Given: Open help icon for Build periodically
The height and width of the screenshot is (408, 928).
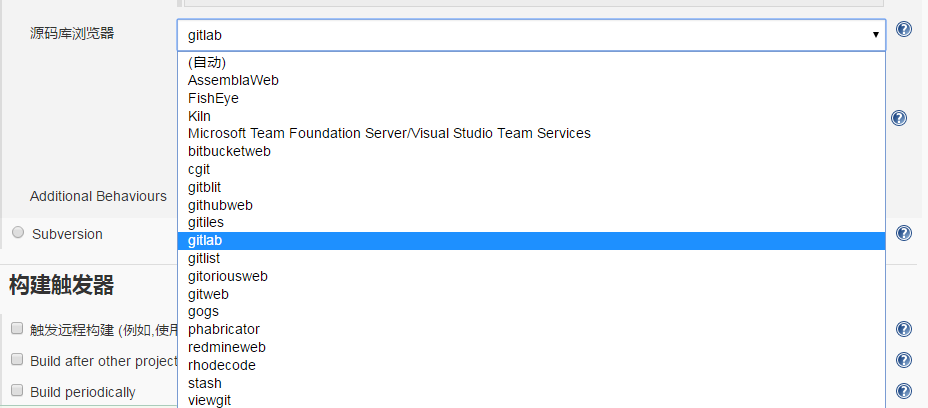Looking at the screenshot, I should click(903, 391).
